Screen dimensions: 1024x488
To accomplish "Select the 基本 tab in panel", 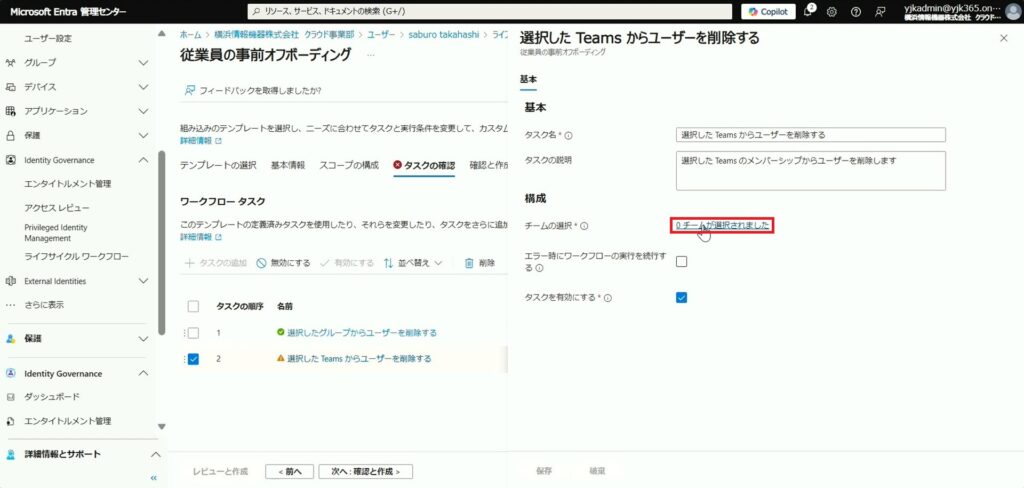I will (528, 79).
